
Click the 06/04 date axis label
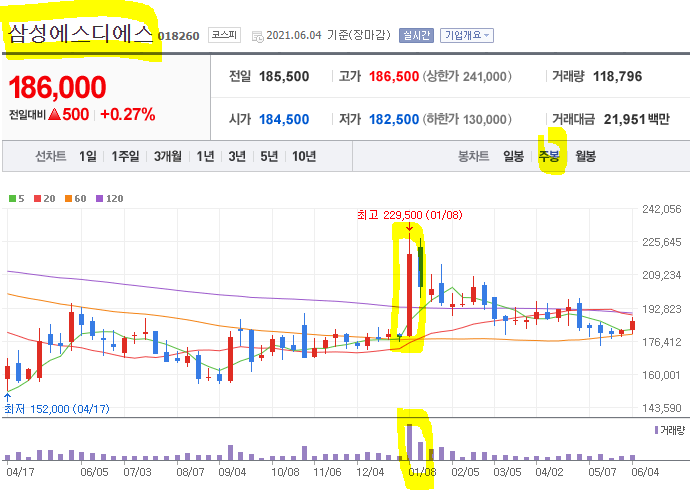coord(645,472)
